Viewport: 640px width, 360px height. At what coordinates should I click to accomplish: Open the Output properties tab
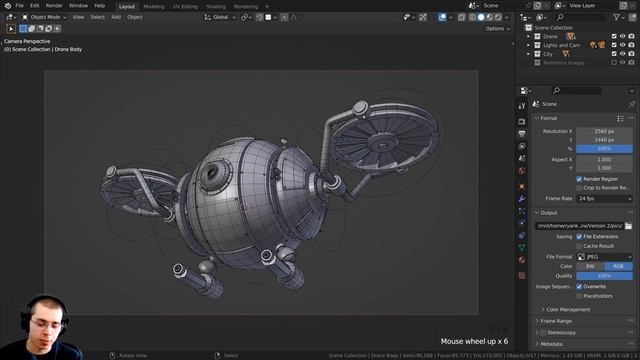click(x=522, y=134)
